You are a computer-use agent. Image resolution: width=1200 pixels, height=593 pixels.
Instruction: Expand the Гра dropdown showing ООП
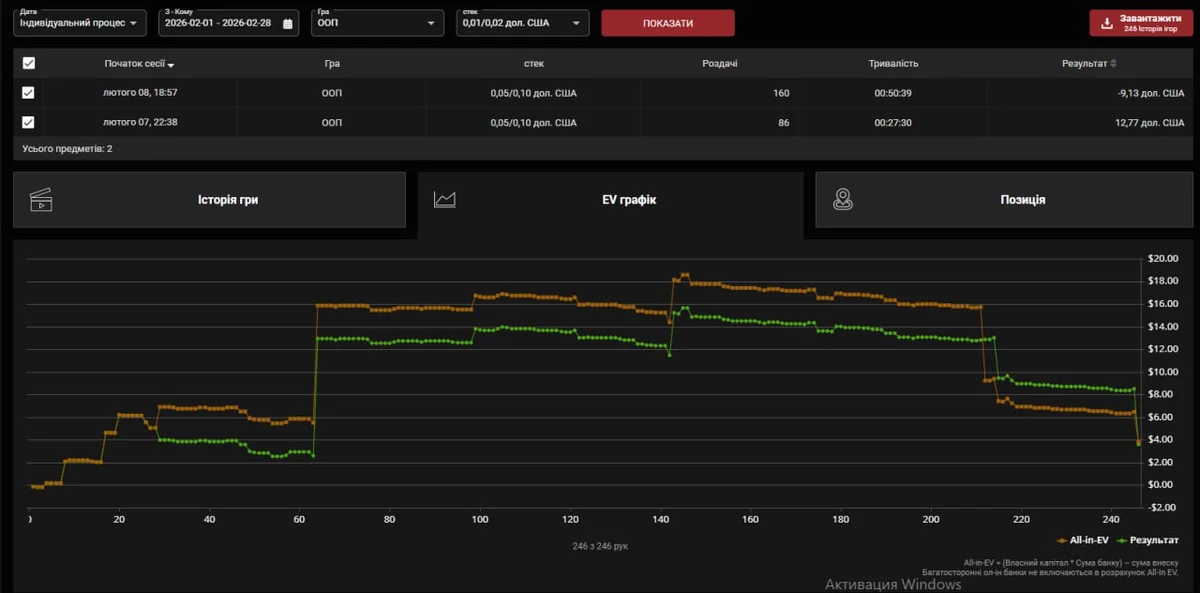click(377, 23)
